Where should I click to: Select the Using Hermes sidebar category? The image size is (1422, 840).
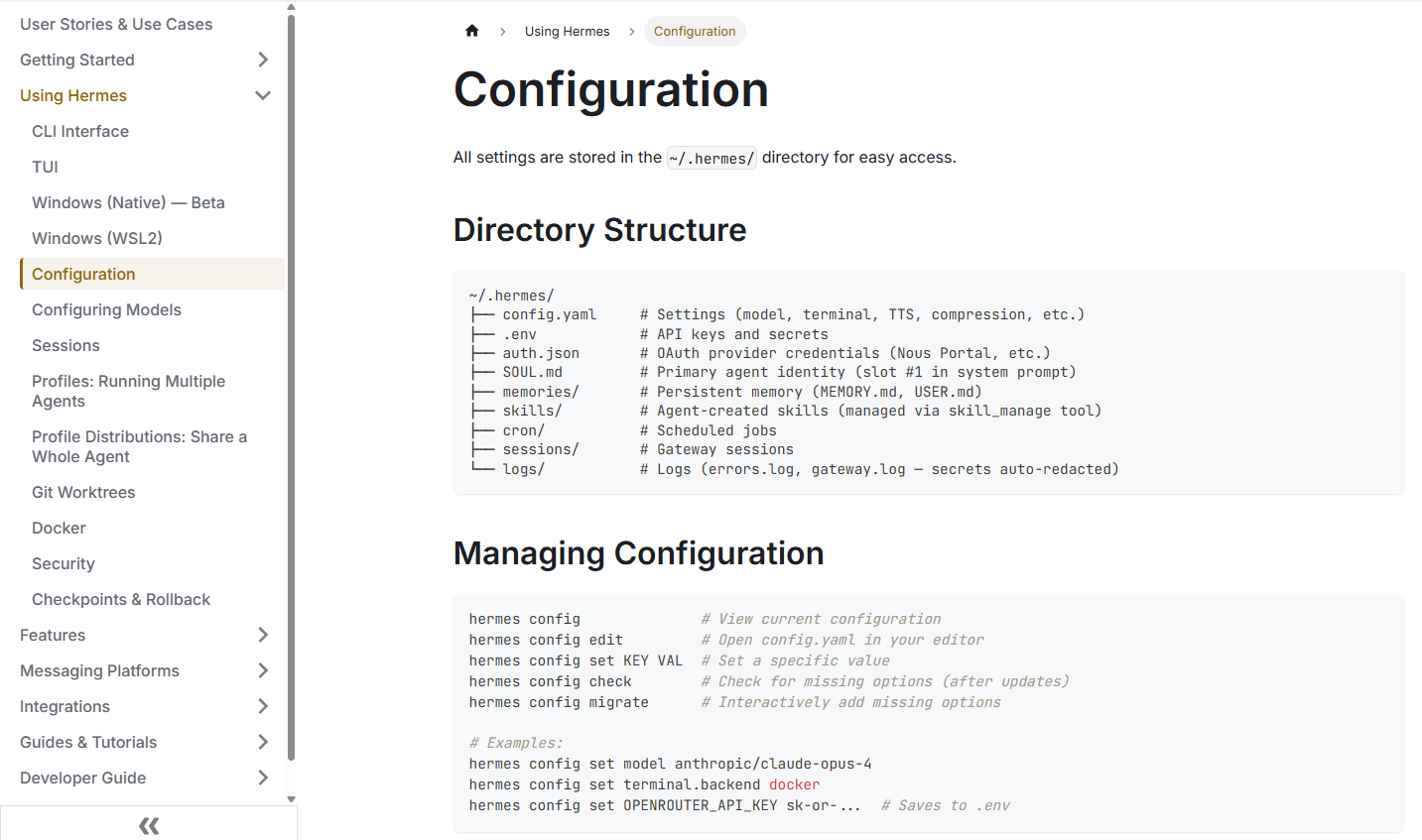point(73,95)
